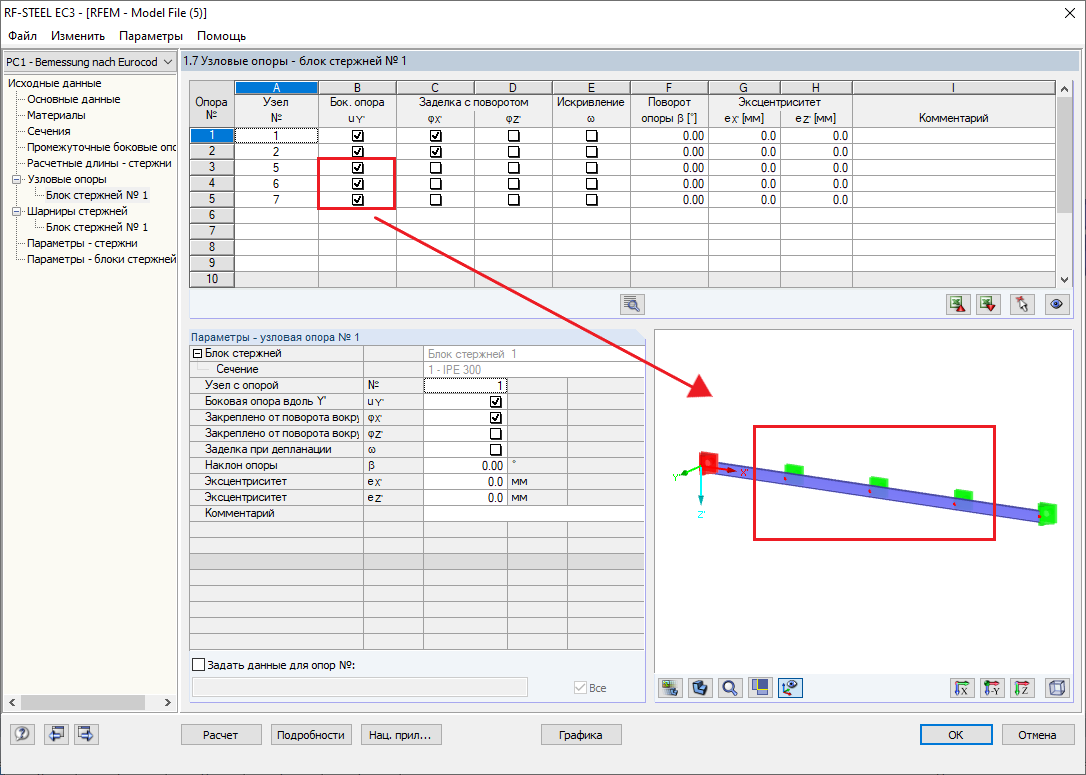
Task: Select 'Материалы' in navigator
Action: (x=56, y=115)
